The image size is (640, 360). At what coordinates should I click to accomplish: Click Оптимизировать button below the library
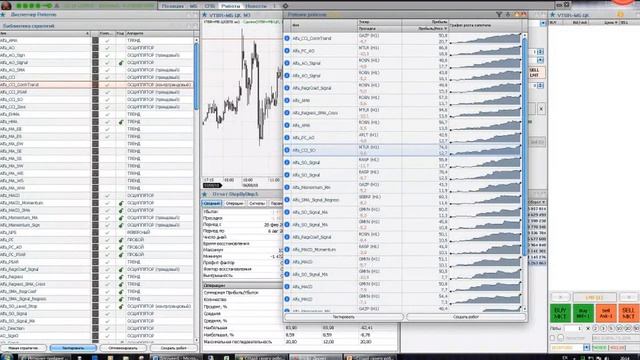(x=123, y=348)
